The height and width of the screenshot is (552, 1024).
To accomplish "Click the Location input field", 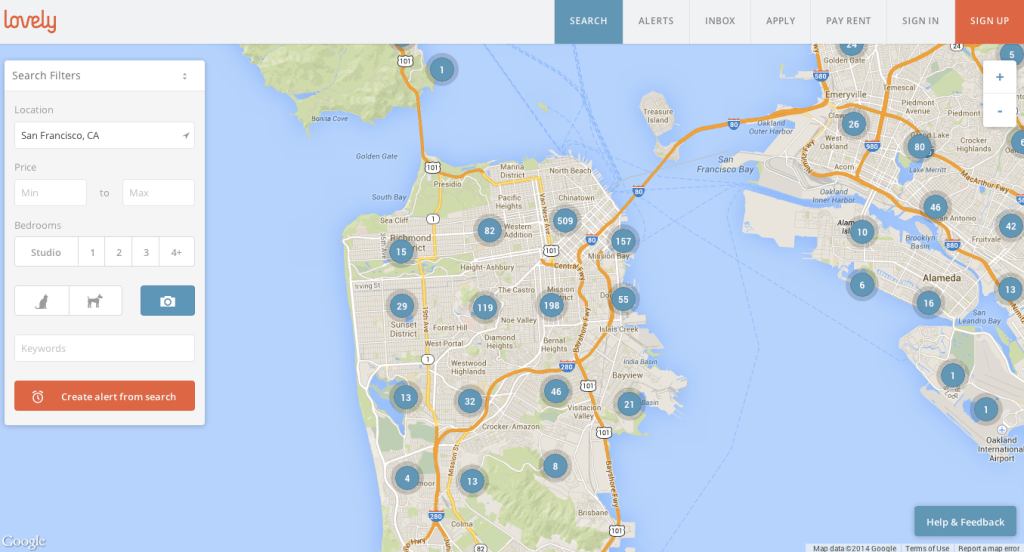I will [104, 135].
